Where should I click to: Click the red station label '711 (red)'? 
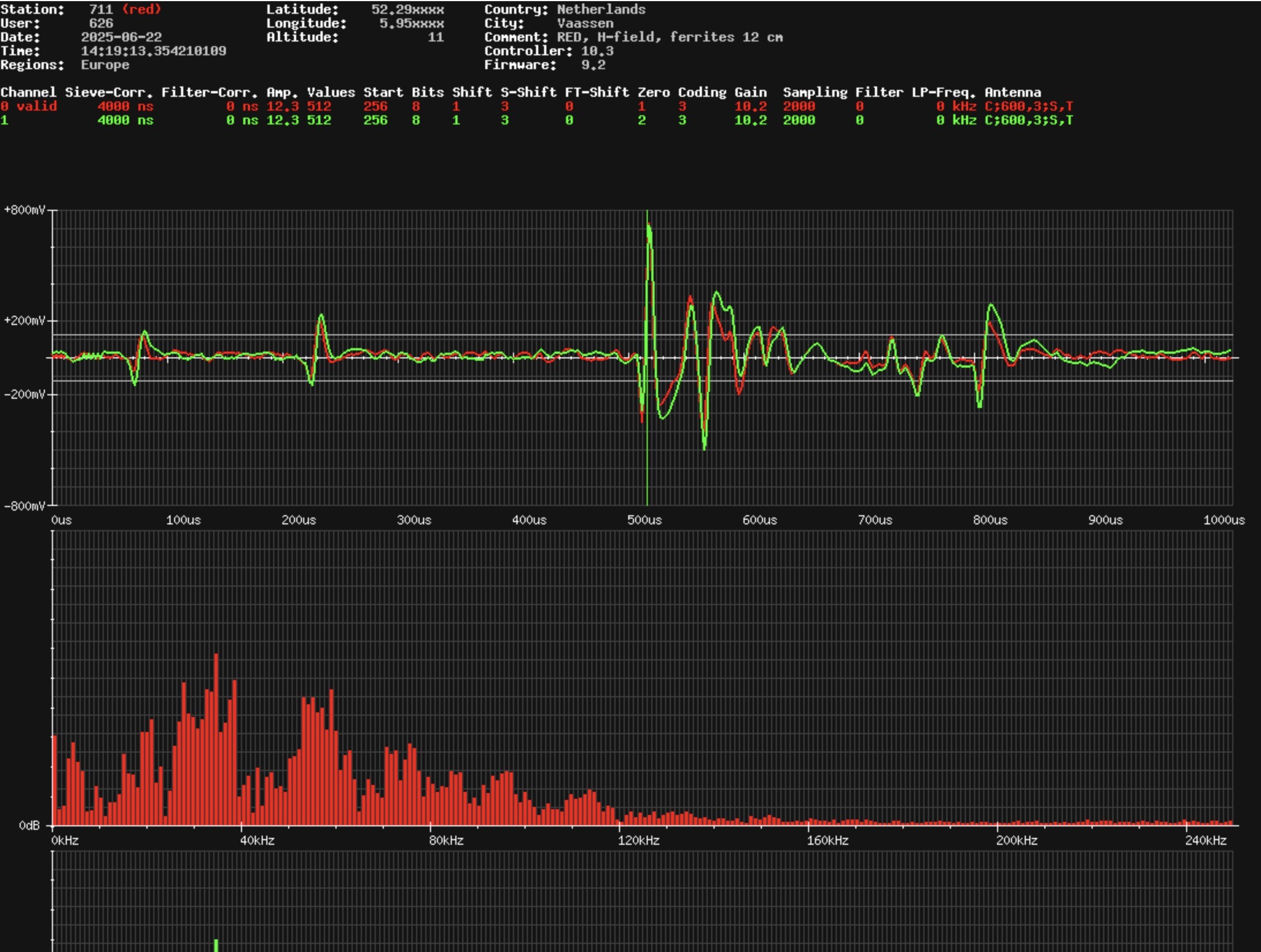click(x=124, y=9)
